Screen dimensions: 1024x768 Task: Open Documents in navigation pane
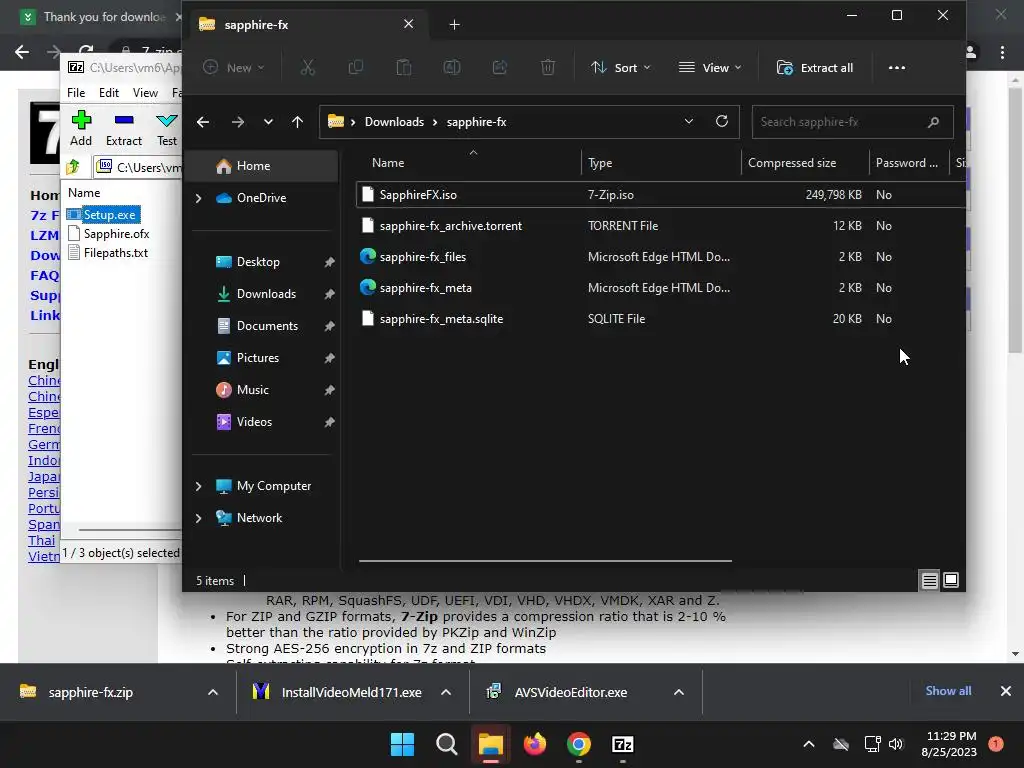267,326
